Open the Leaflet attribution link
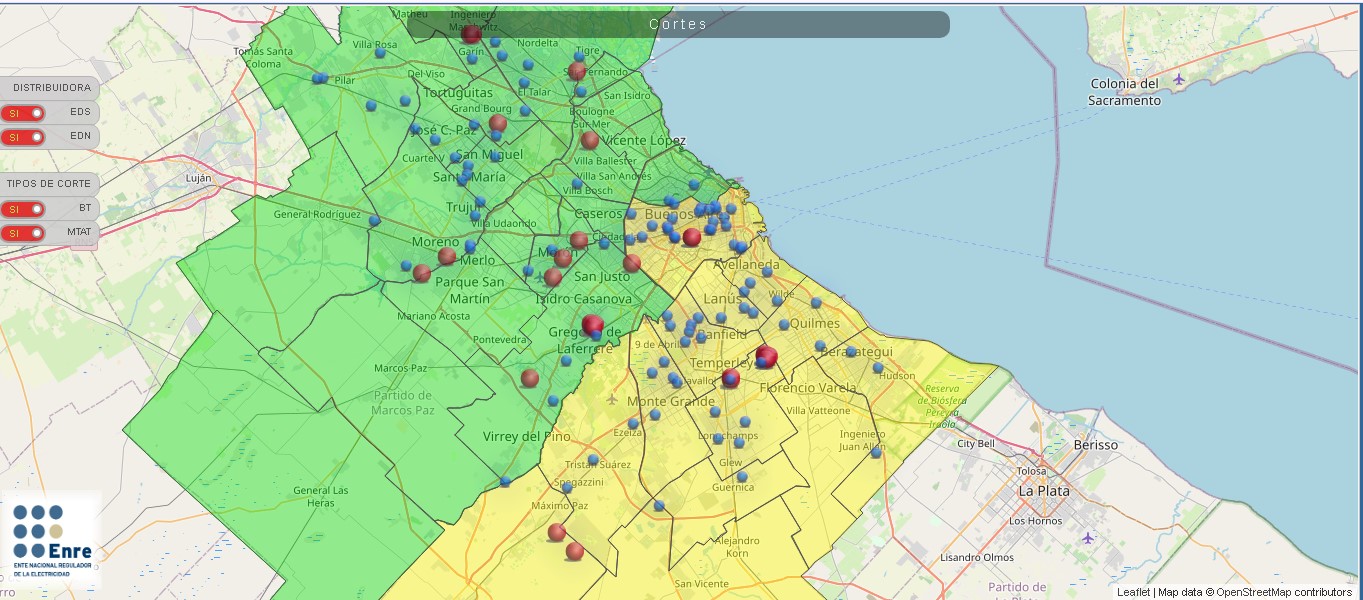 coord(1133,592)
